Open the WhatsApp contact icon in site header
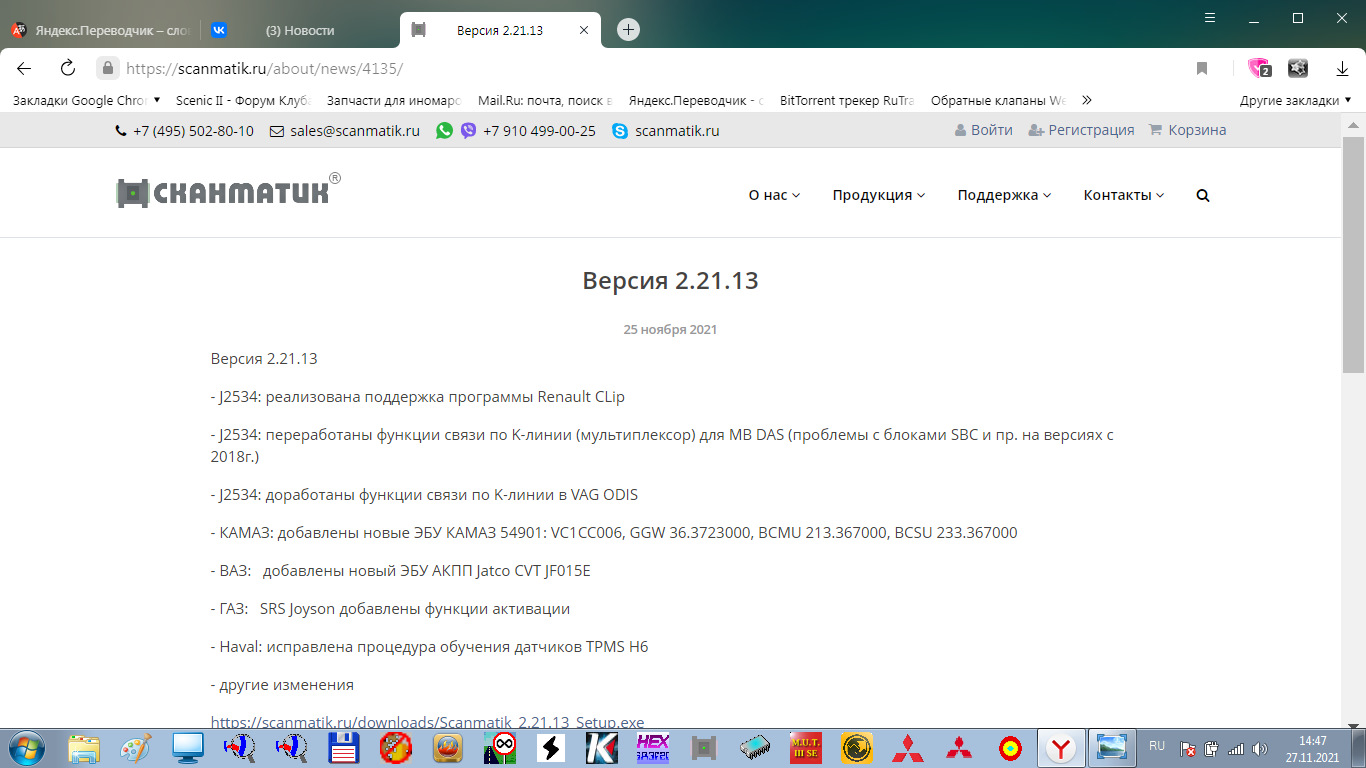The width and height of the screenshot is (1366, 768). [x=444, y=130]
